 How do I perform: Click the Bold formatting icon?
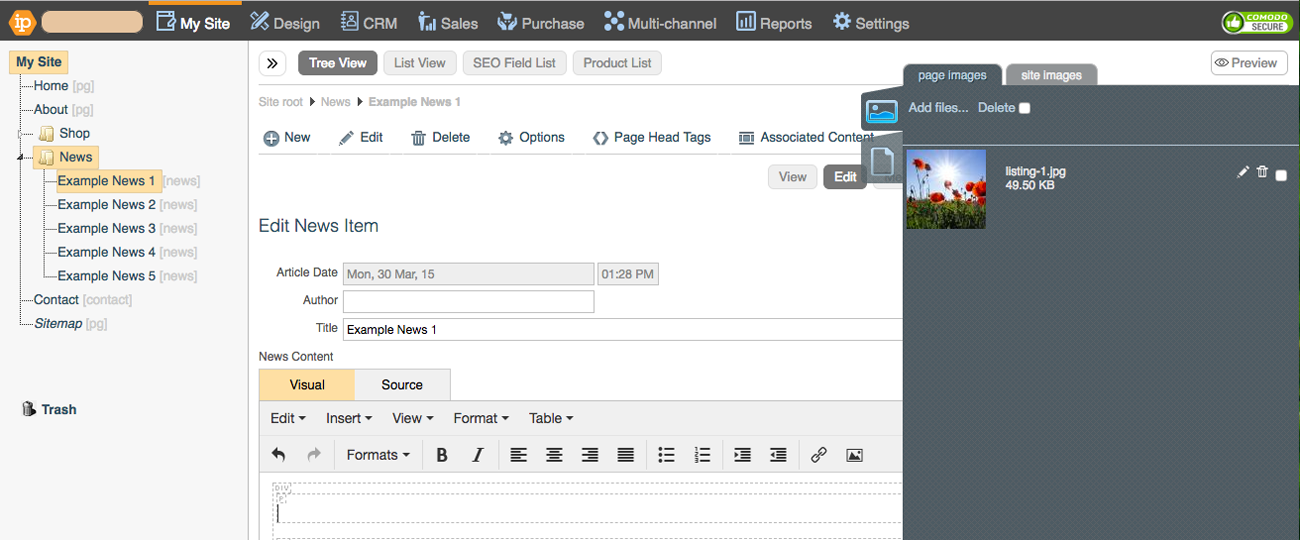(442, 455)
